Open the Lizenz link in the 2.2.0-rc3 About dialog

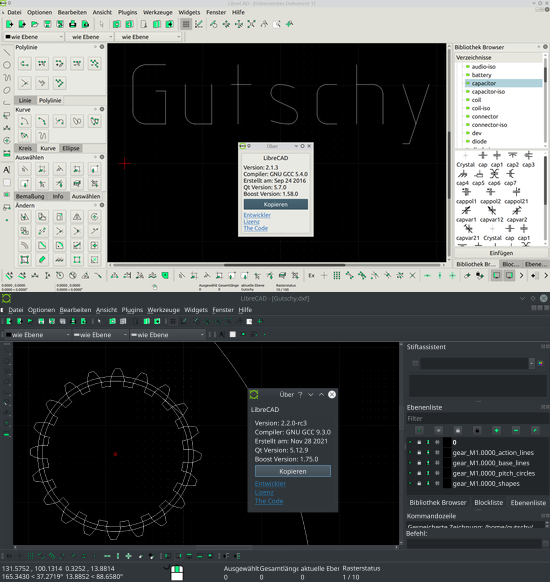[264, 492]
